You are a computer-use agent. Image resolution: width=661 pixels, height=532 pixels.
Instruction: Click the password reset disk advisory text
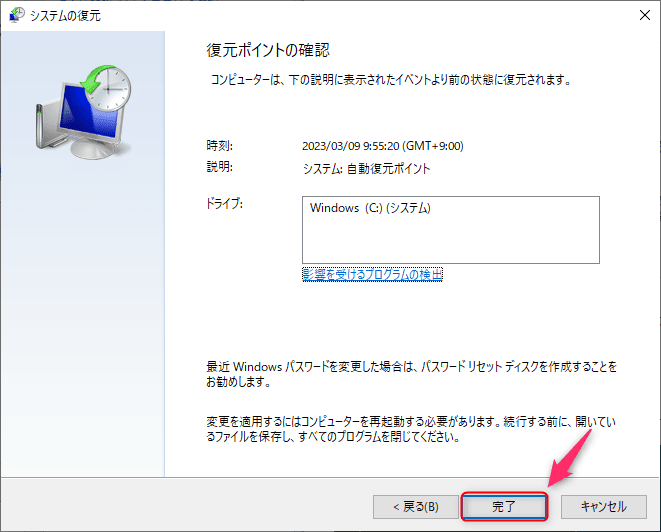(411, 374)
